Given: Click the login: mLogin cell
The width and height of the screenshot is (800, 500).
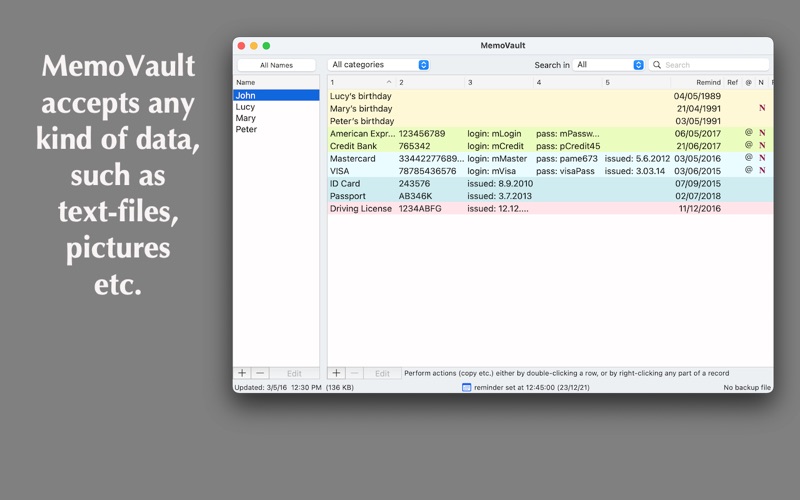Looking at the screenshot, I should [494, 133].
